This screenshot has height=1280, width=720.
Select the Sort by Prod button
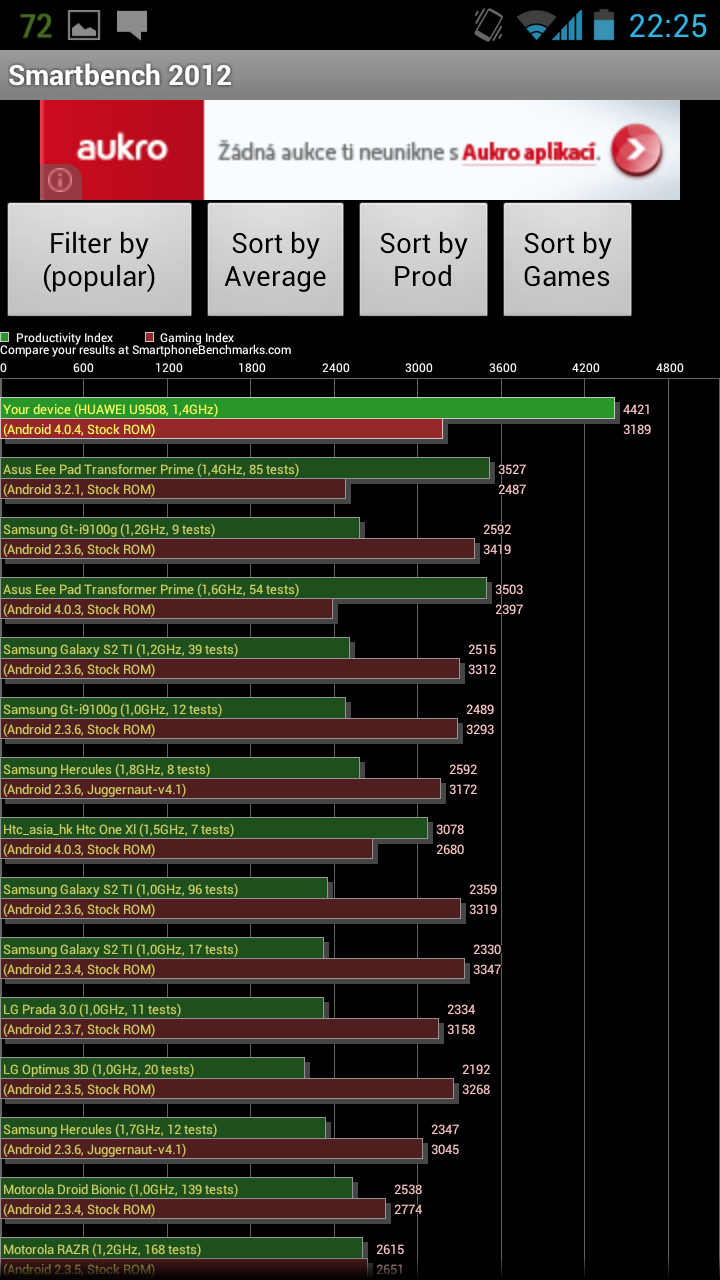pos(423,260)
